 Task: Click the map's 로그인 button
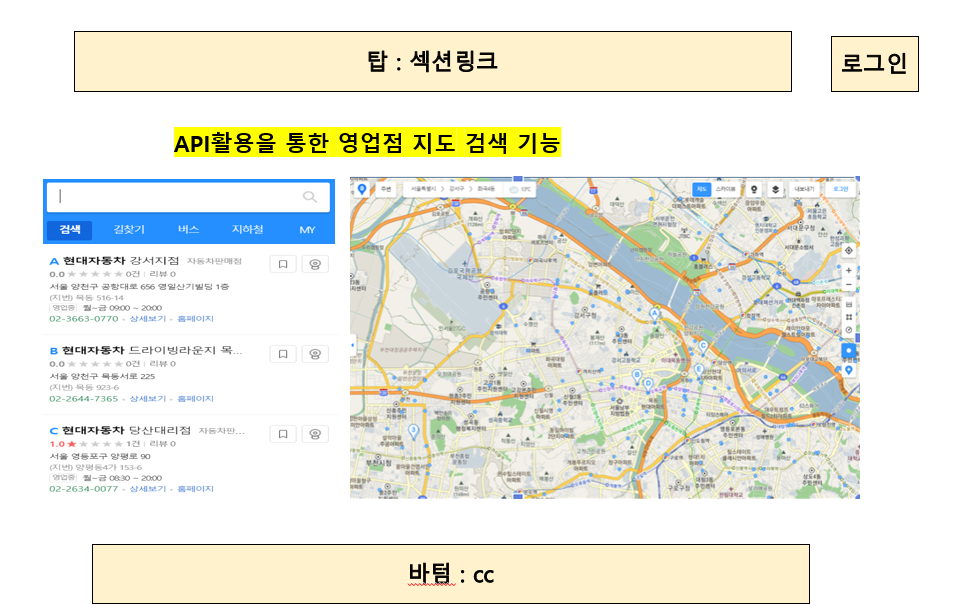click(x=840, y=189)
